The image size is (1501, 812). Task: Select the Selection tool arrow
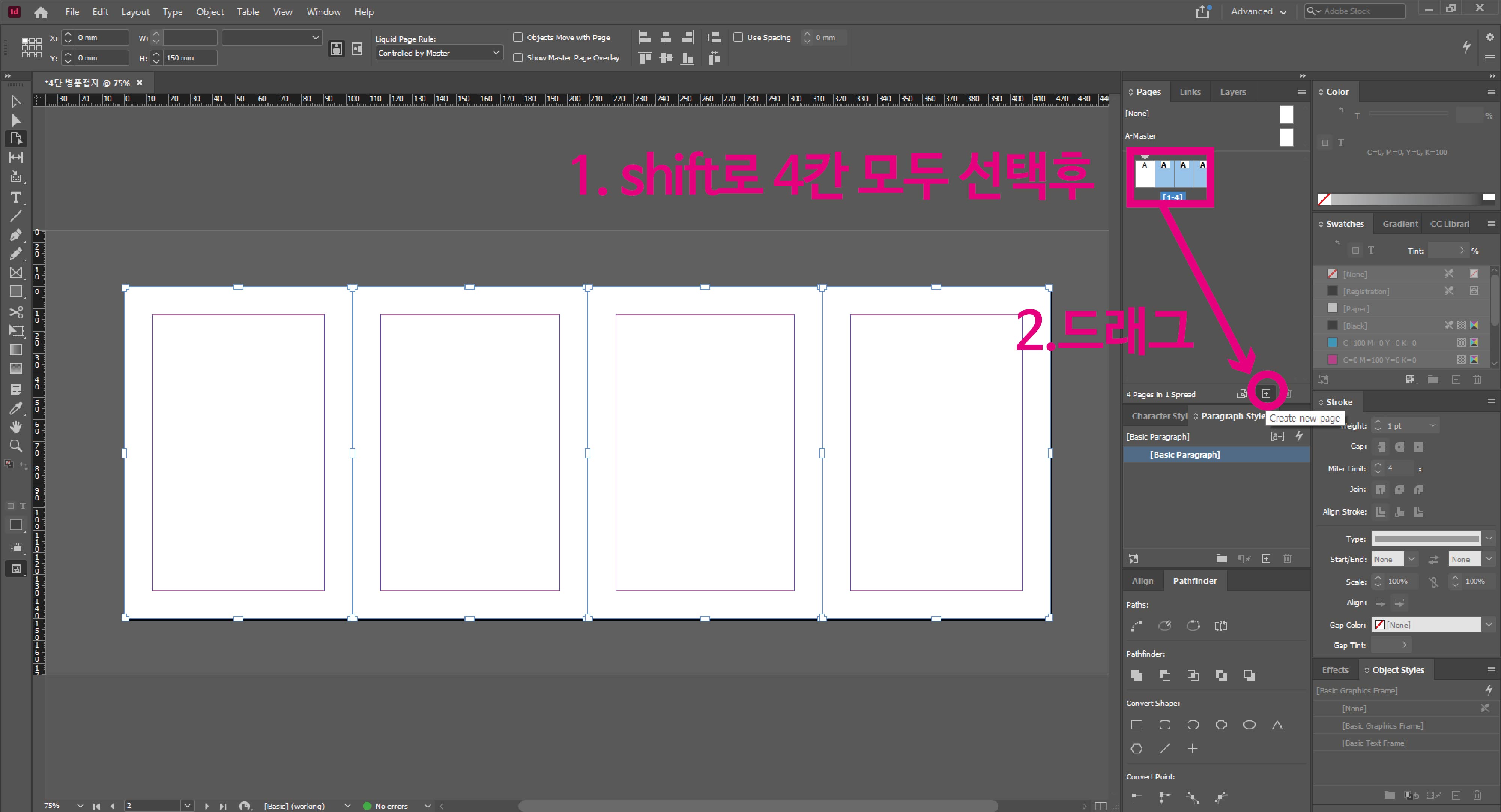point(16,101)
